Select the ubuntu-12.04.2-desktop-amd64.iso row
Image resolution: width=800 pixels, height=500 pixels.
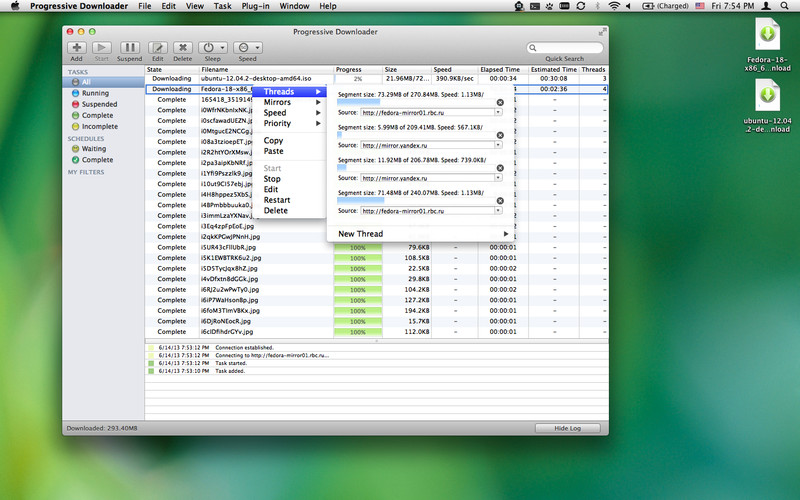377,79
